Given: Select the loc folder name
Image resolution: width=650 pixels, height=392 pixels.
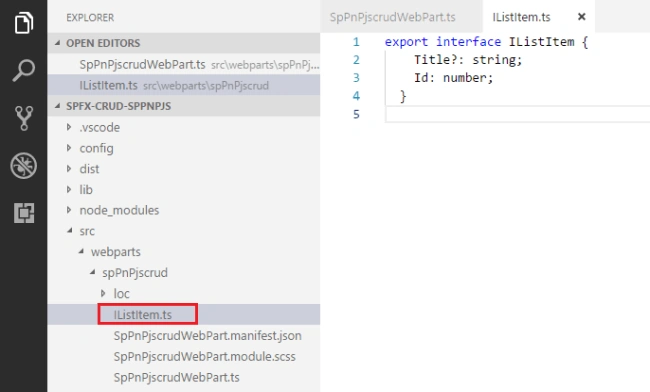Looking at the screenshot, I should (x=121, y=294).
